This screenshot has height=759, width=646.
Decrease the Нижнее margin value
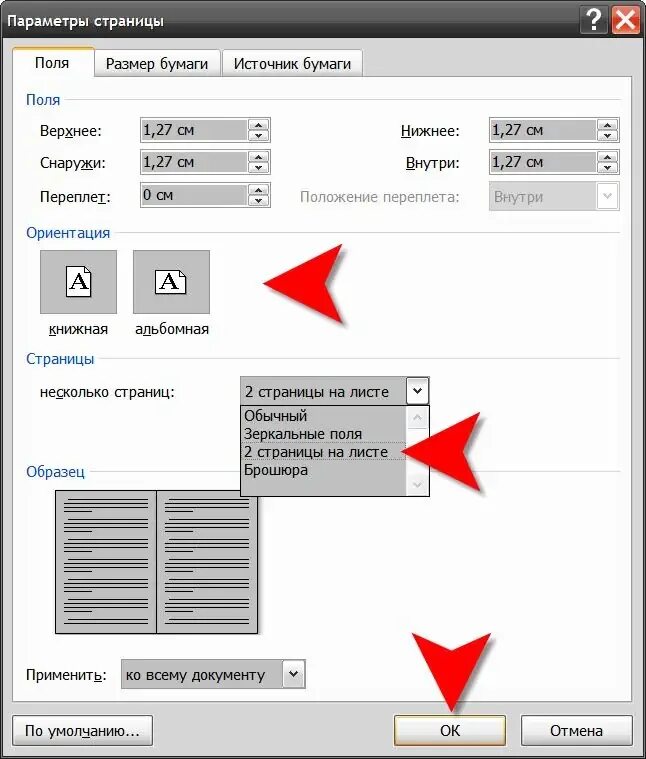607,136
